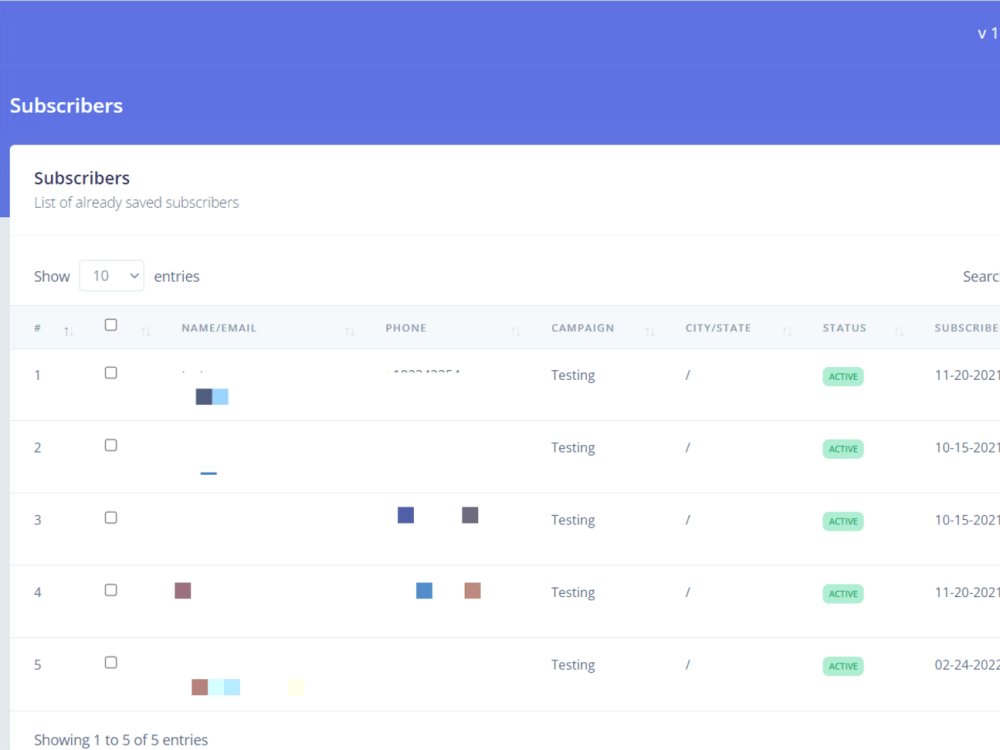
Task: Check the checkbox for subscriber row 1
Action: tap(111, 373)
